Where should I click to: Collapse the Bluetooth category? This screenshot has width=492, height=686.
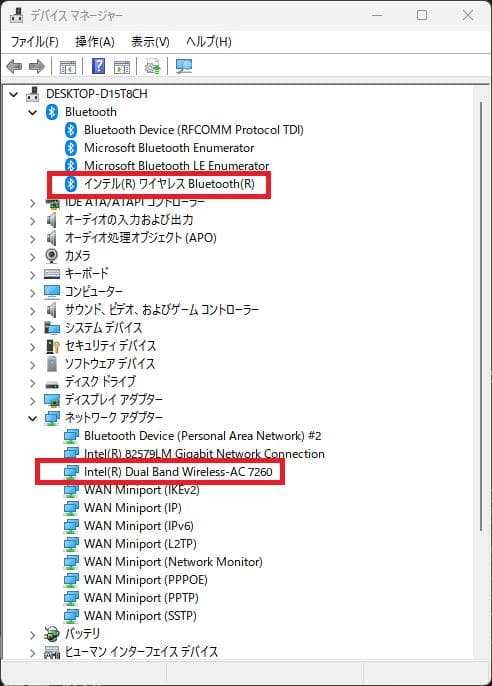(32, 112)
